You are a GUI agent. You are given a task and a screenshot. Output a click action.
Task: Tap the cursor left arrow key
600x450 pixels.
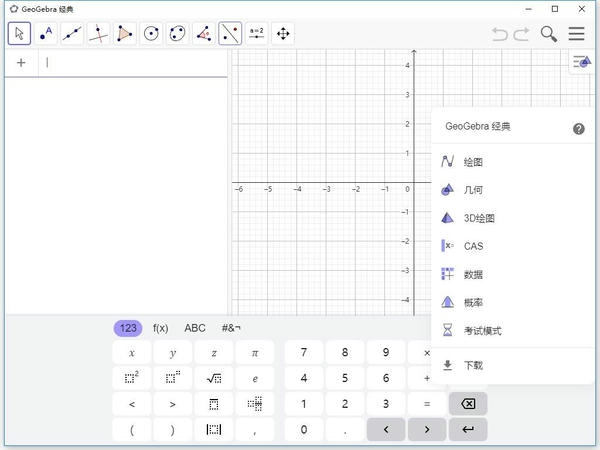[x=386, y=430]
